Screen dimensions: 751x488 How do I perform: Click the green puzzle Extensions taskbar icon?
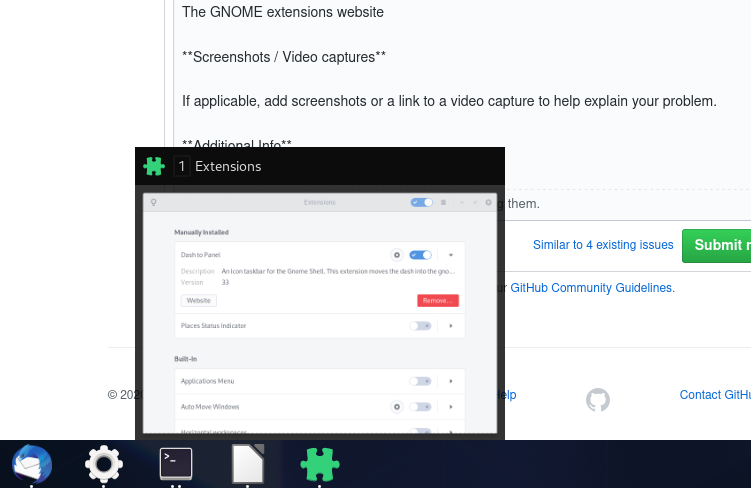point(320,464)
